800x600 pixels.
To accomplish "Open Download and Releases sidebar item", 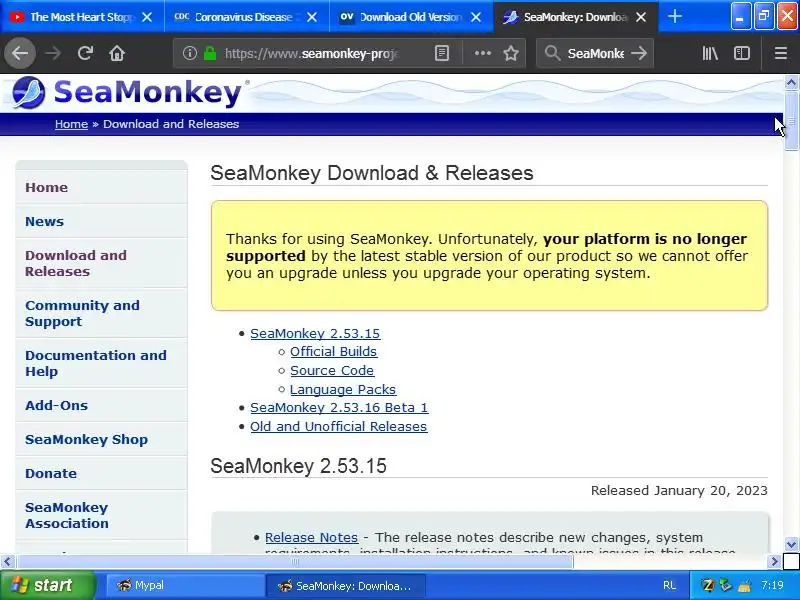I will (76, 263).
